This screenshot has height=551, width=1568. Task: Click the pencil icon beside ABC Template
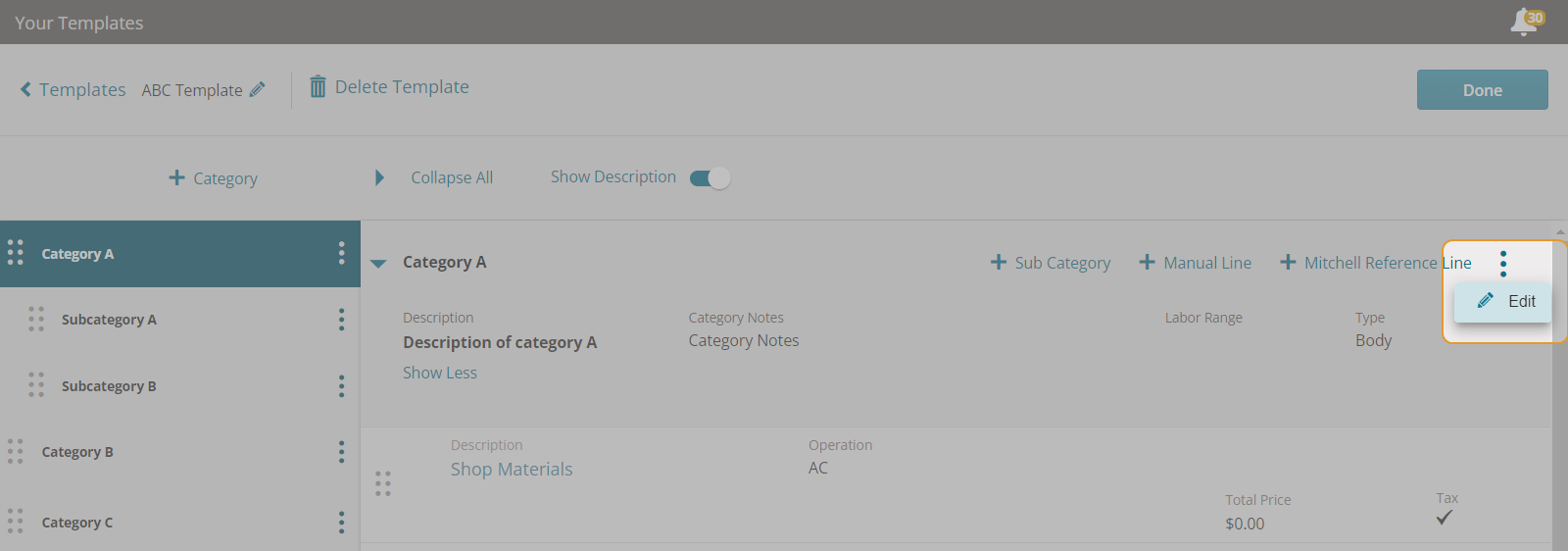[x=257, y=89]
